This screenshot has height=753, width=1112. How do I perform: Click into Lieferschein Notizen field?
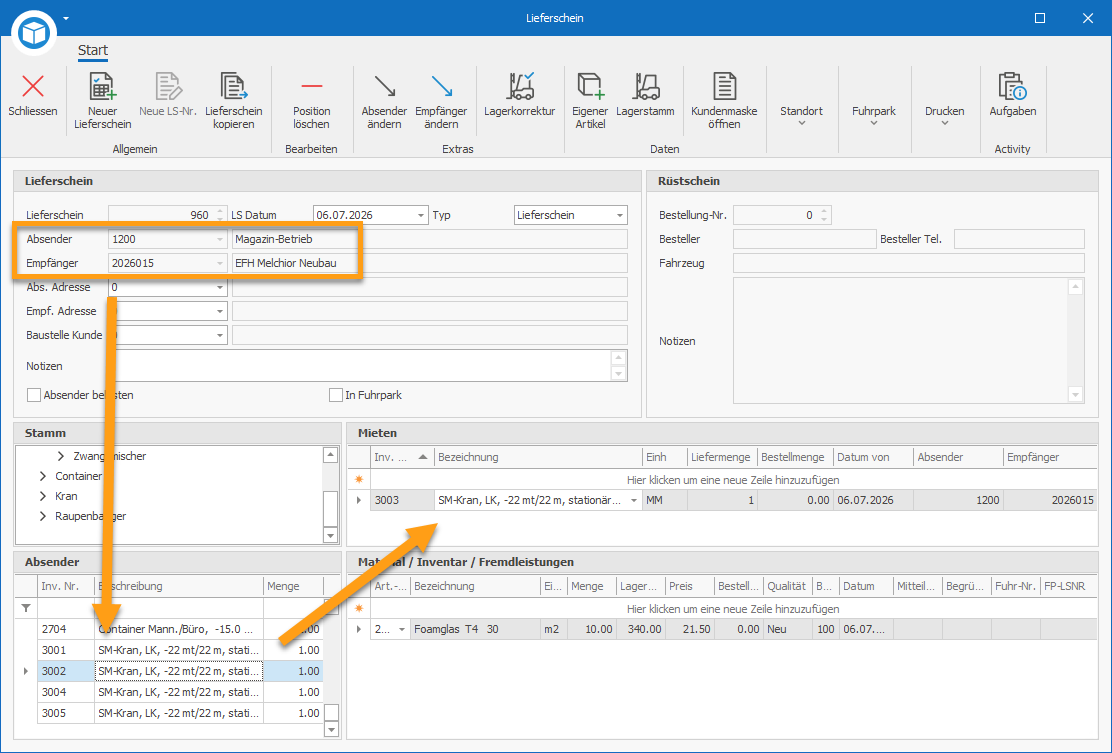[362, 366]
